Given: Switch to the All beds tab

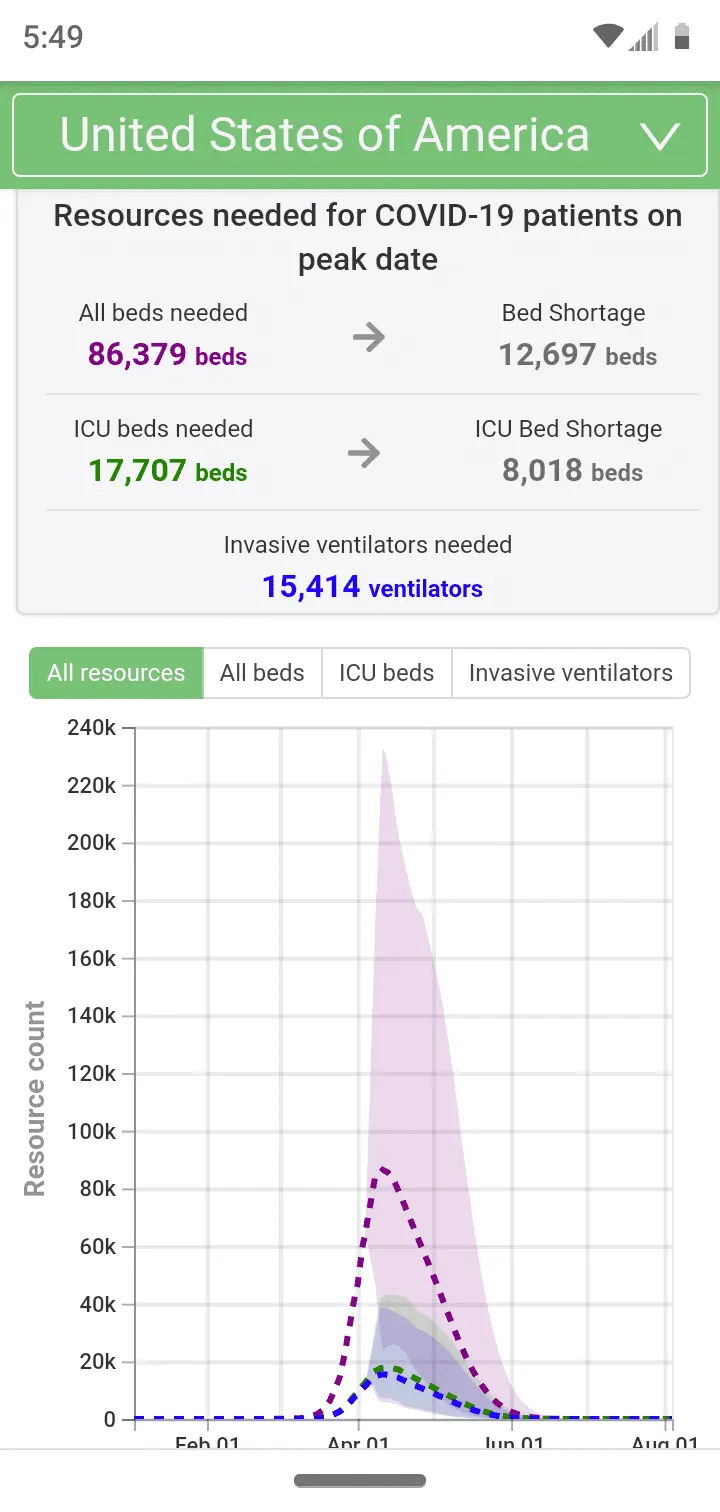Looking at the screenshot, I should pos(262,673).
